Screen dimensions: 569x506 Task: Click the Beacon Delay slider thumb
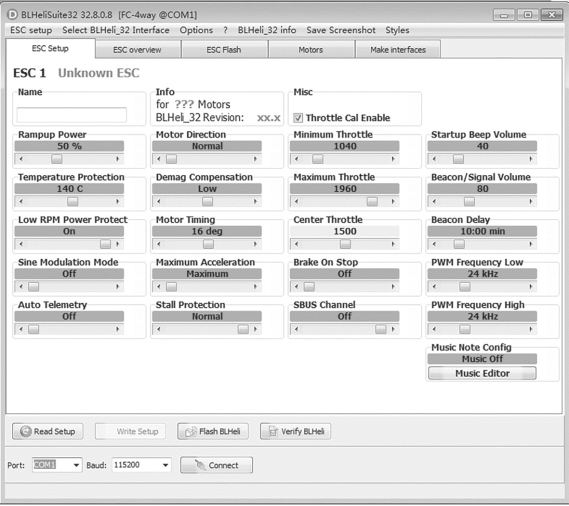coord(459,244)
